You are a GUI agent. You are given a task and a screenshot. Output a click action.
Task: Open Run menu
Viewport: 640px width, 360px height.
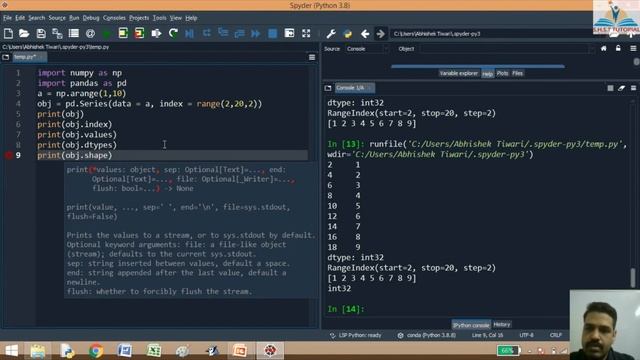coord(74,18)
